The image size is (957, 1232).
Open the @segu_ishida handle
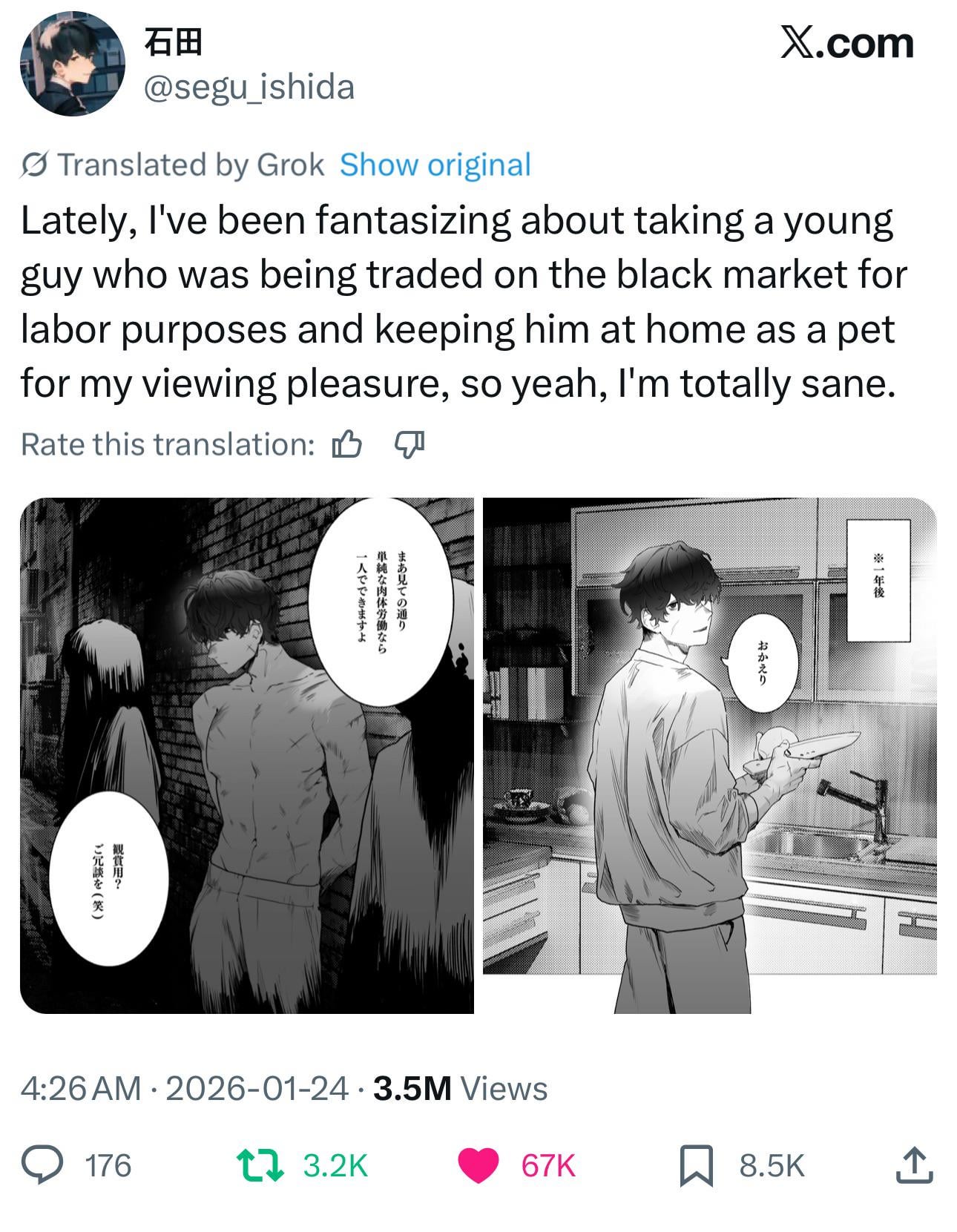[x=249, y=88]
